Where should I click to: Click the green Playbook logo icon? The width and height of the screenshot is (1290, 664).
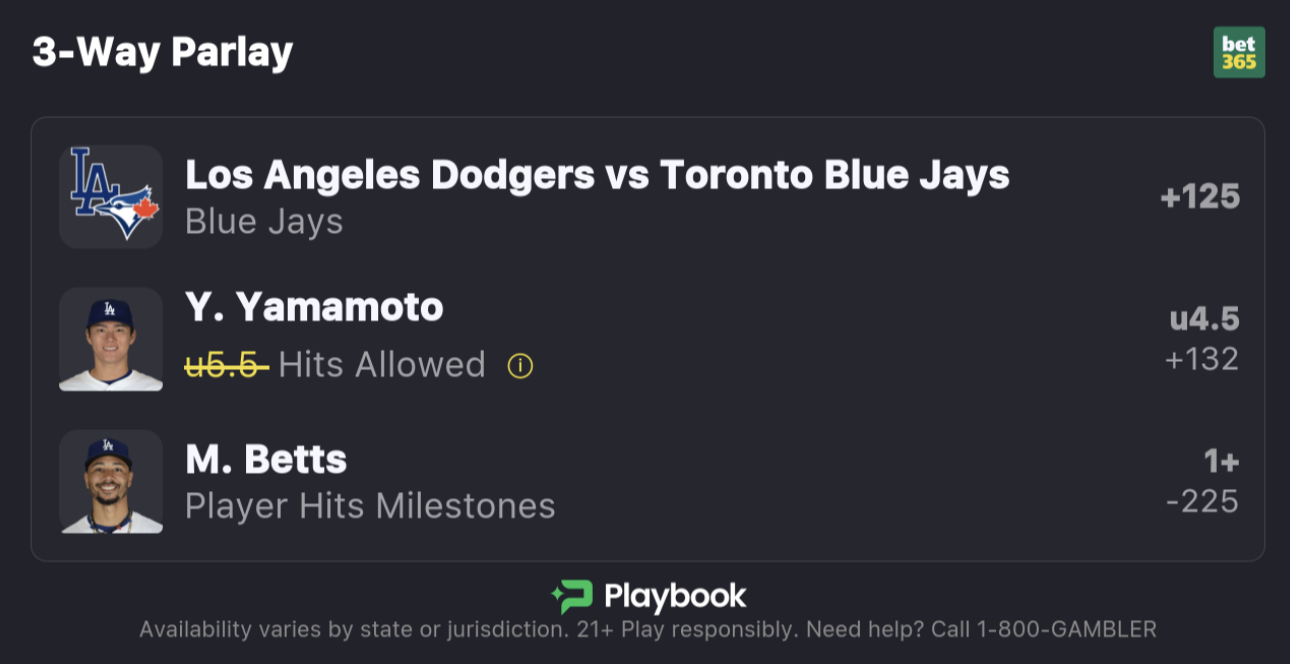tap(572, 597)
